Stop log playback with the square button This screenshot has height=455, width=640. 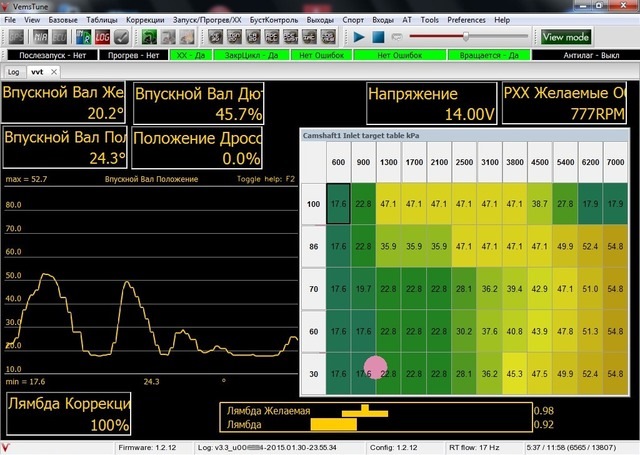pos(378,37)
